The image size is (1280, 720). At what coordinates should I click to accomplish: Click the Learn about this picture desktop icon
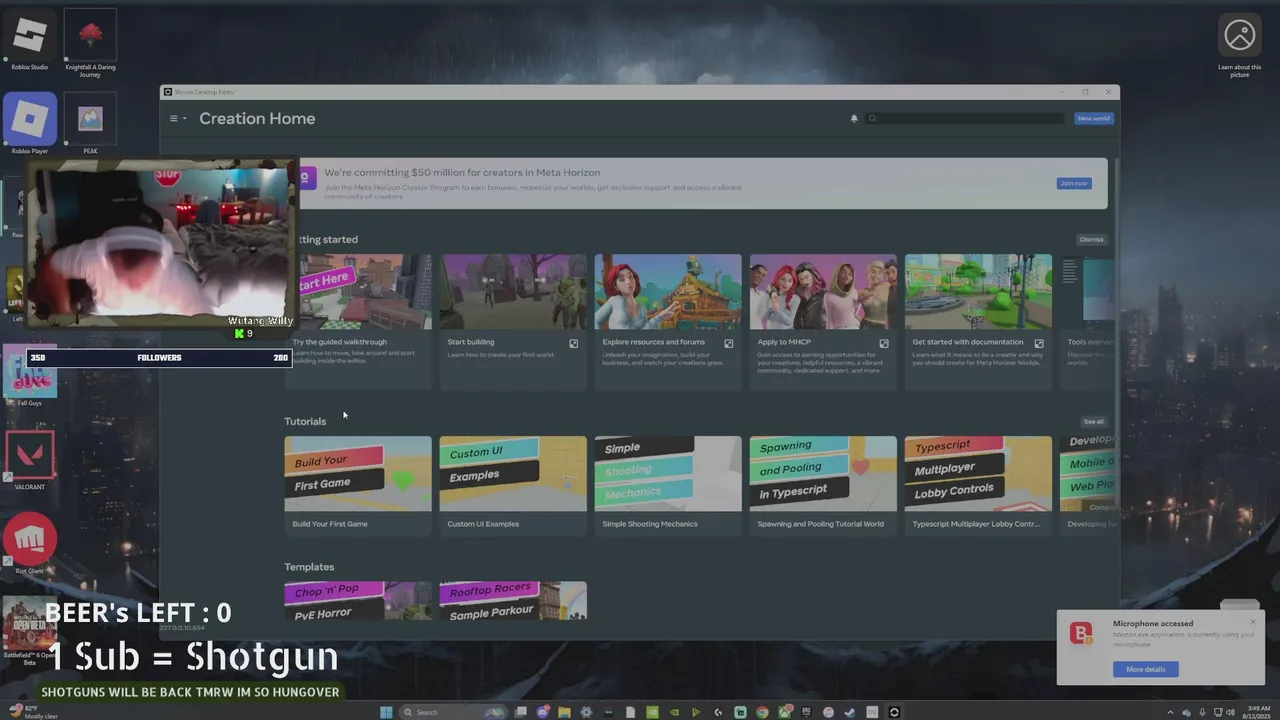click(1240, 44)
